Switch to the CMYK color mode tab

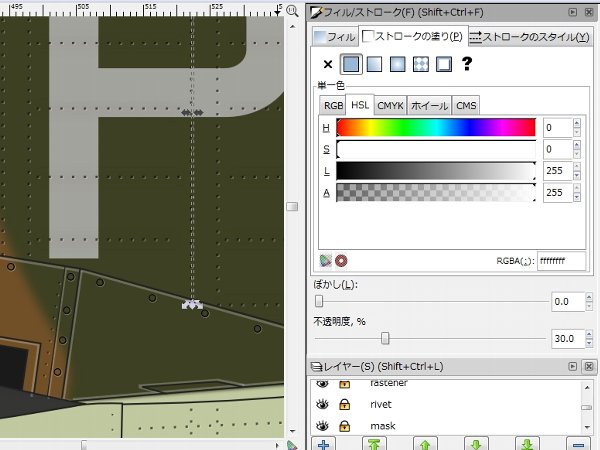click(x=390, y=105)
